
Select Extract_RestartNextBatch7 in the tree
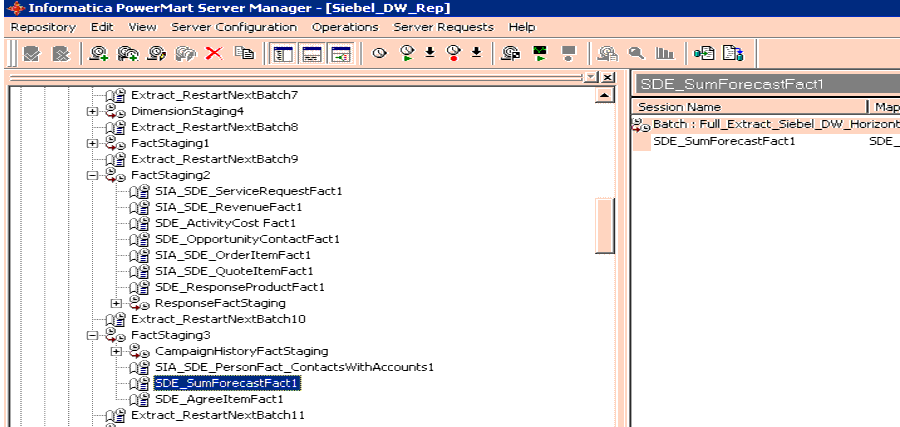click(x=215, y=95)
